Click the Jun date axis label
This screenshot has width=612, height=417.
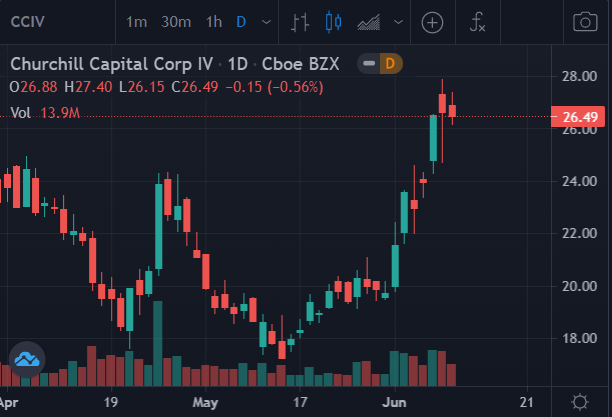click(394, 402)
